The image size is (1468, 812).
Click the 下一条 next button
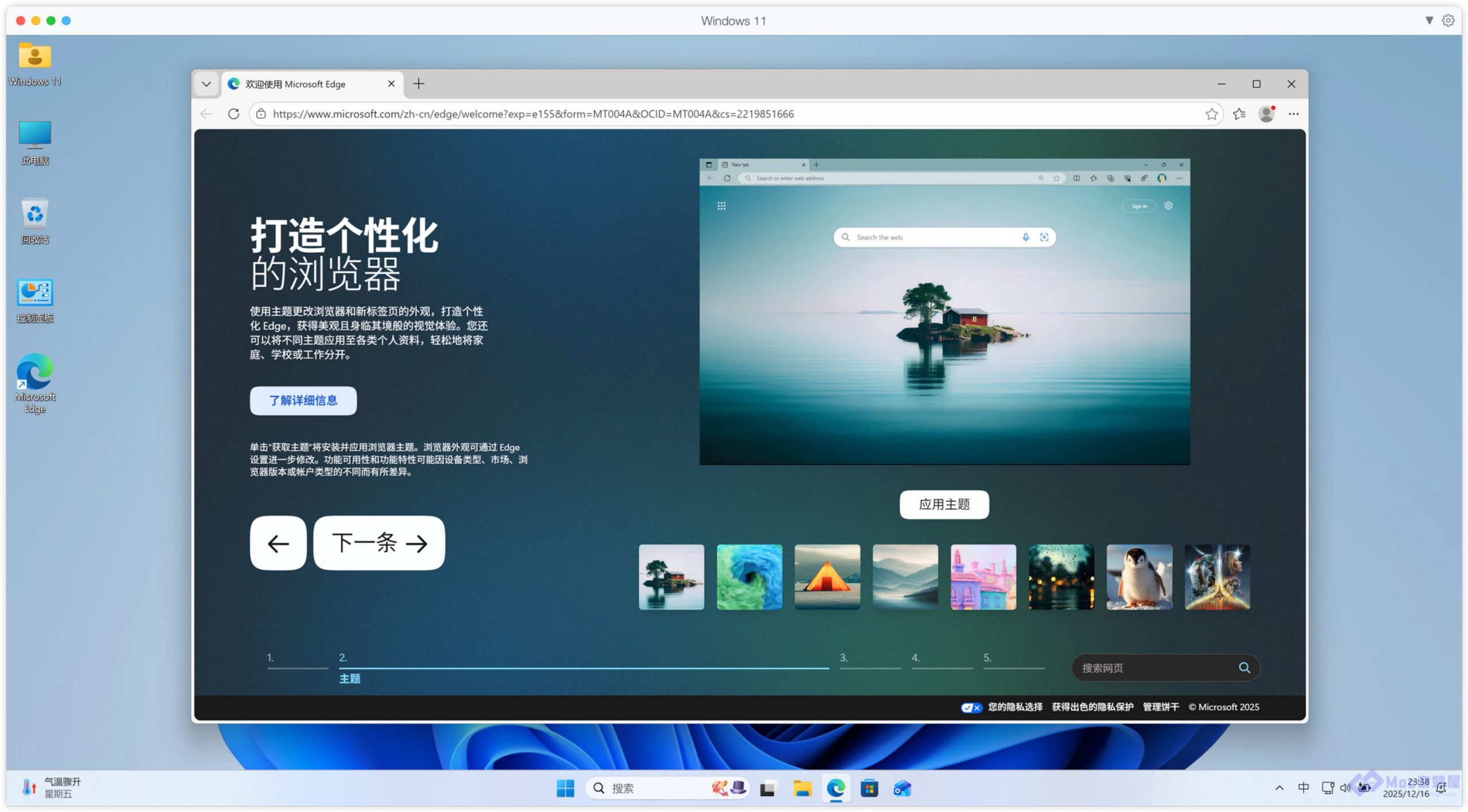coord(378,542)
